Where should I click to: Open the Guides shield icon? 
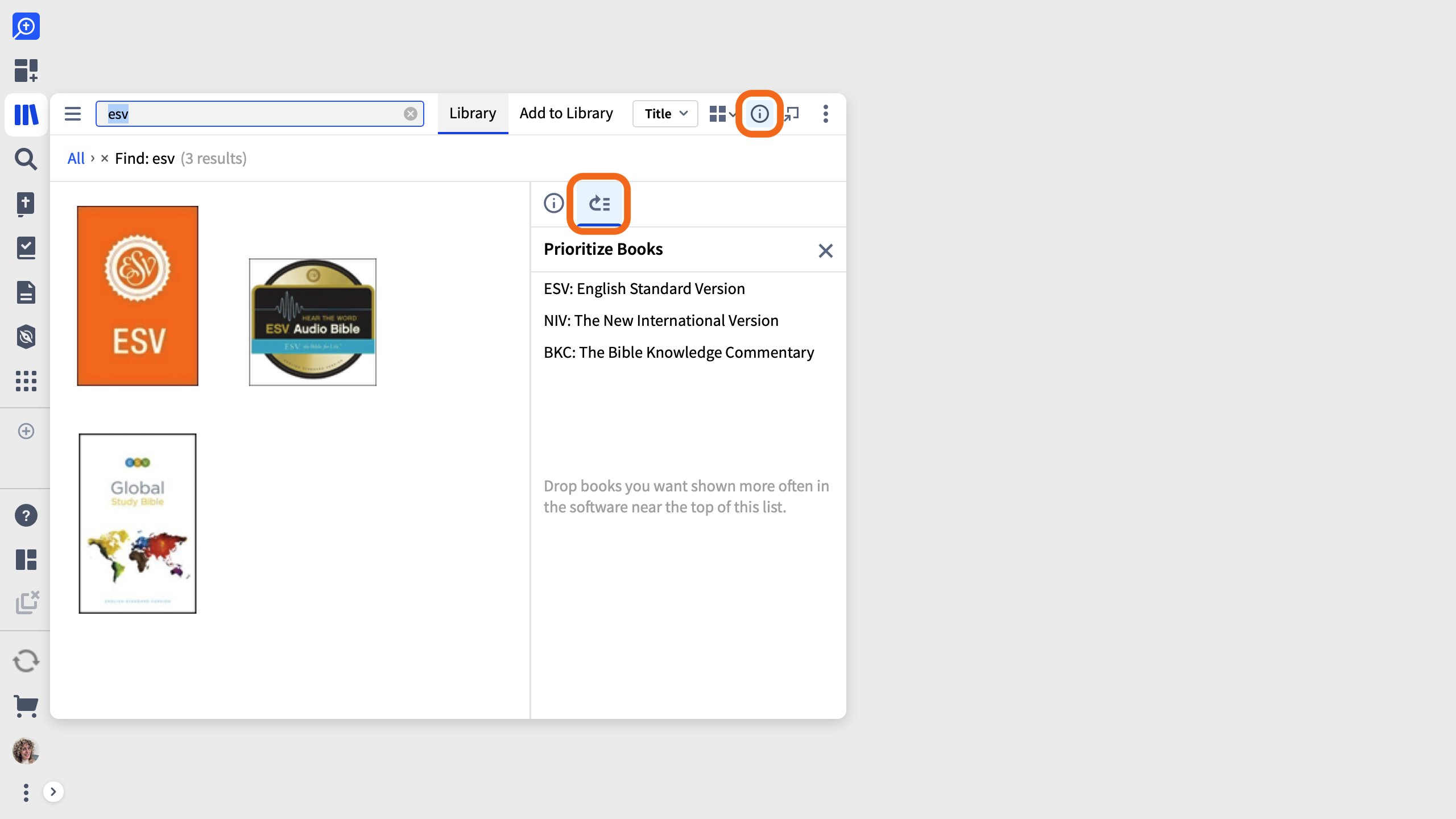click(x=26, y=337)
